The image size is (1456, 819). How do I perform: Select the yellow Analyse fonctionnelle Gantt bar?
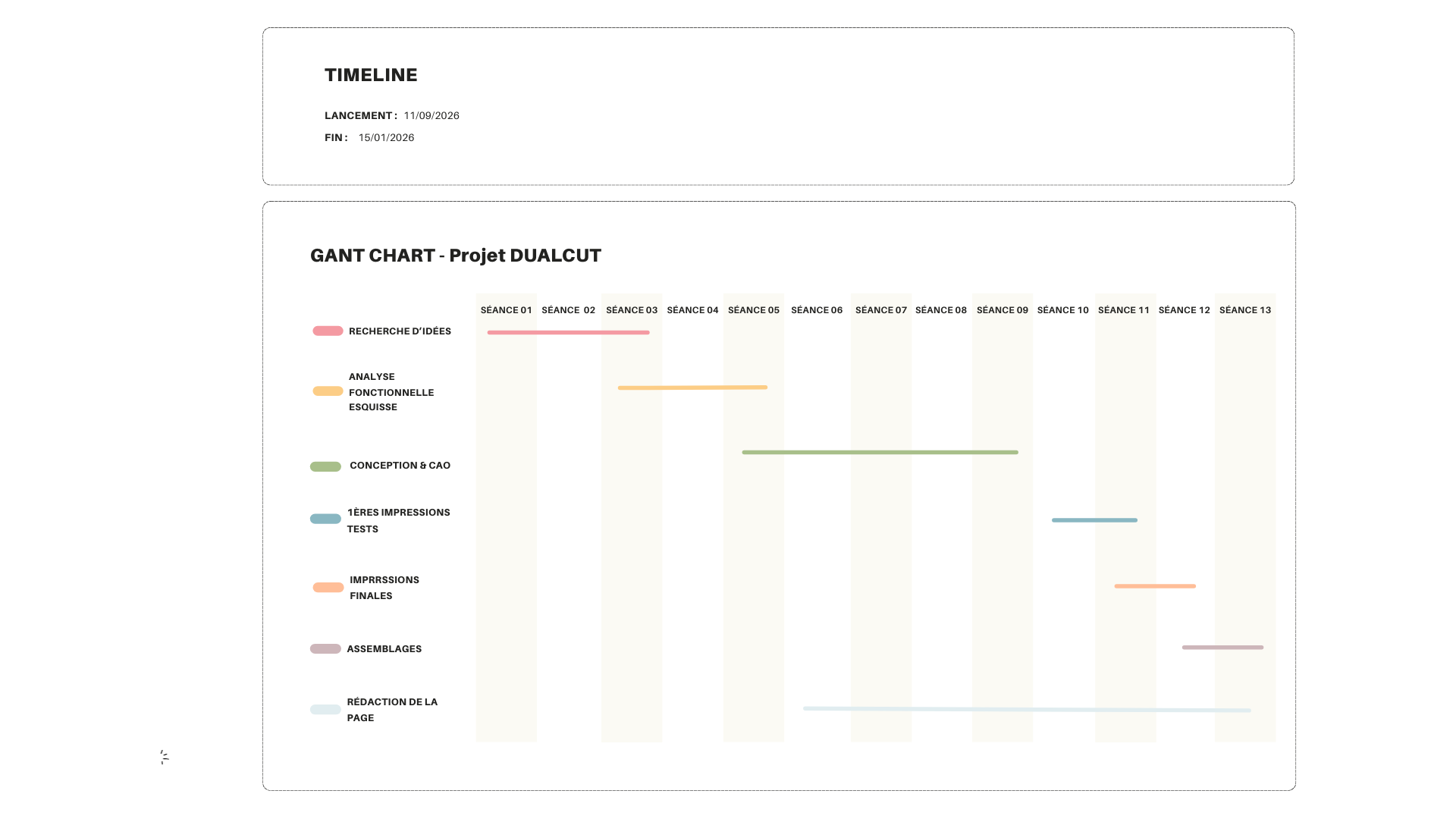pyautogui.click(x=692, y=388)
